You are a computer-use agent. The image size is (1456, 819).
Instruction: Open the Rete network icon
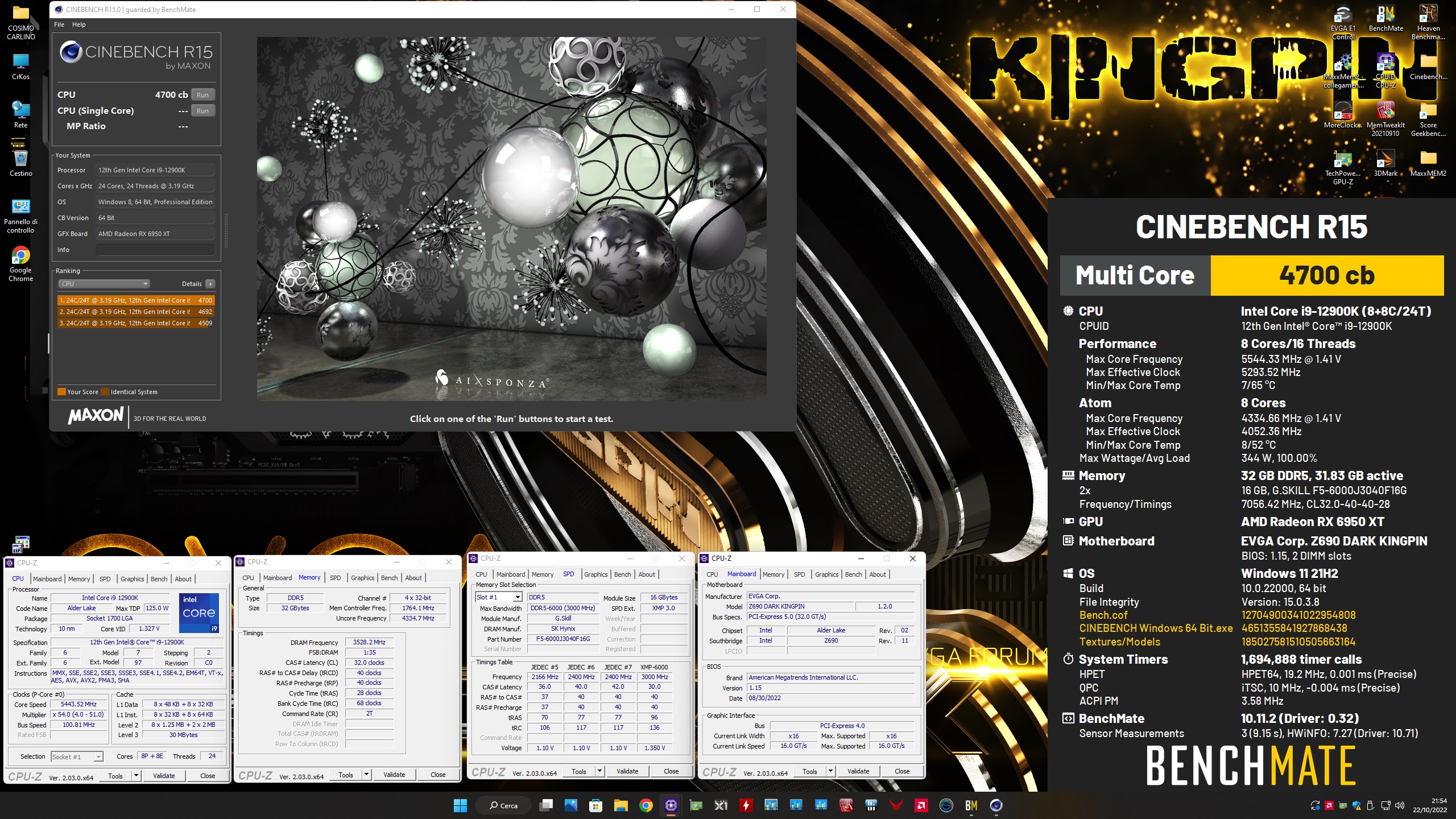(21, 115)
